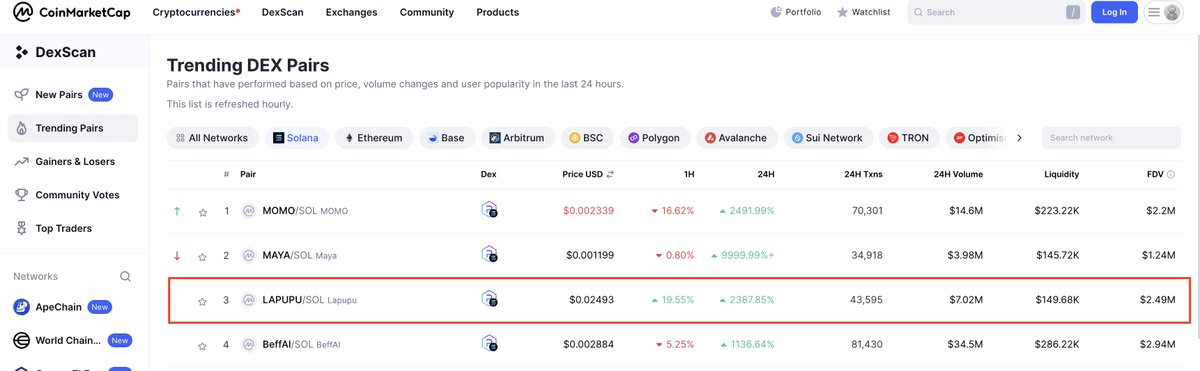This screenshot has width=1200, height=371.
Task: Open the DexScan menu
Action: 282,12
